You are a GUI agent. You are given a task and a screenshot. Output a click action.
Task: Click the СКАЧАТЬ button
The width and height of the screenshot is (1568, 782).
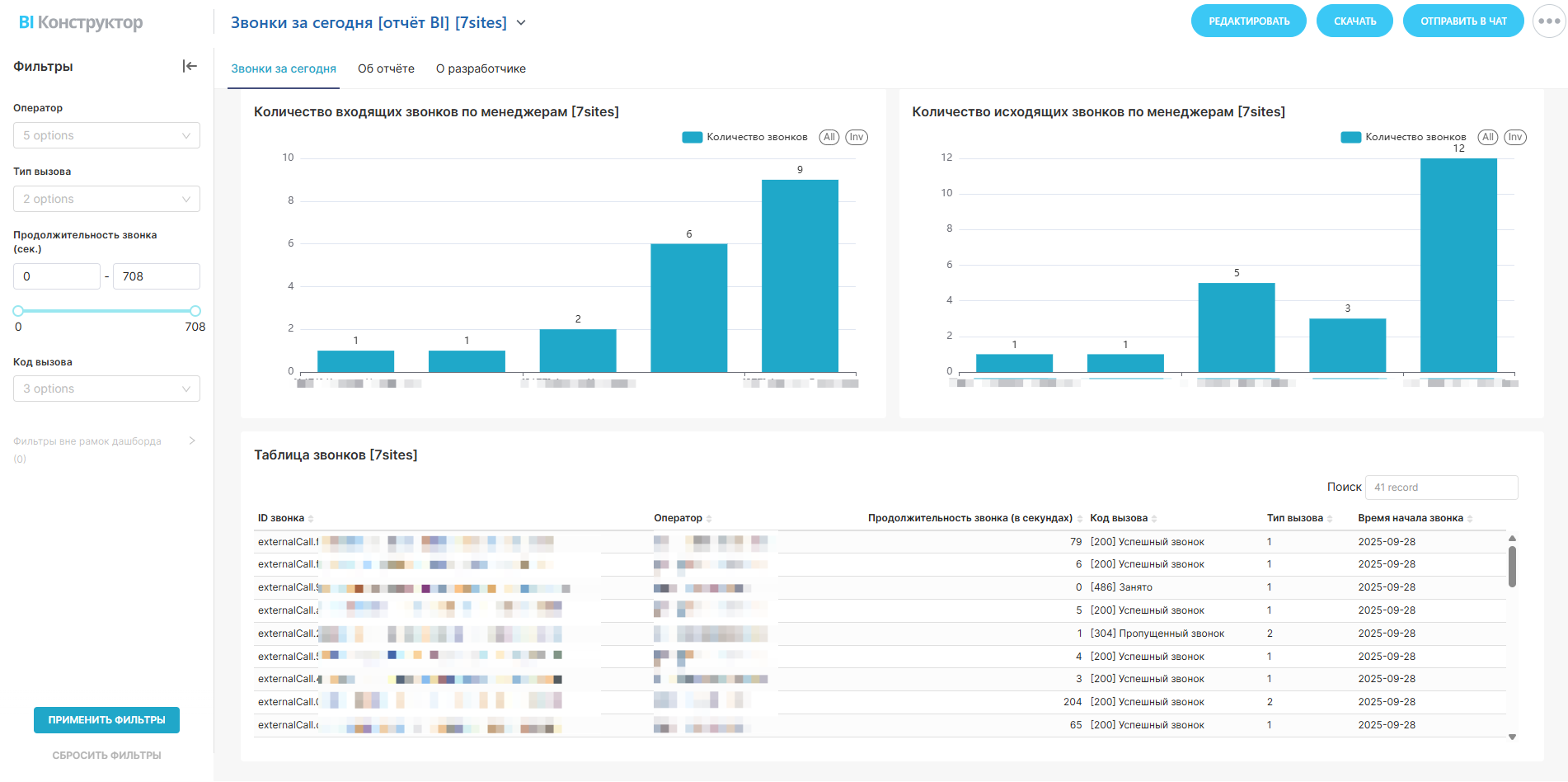(1354, 21)
